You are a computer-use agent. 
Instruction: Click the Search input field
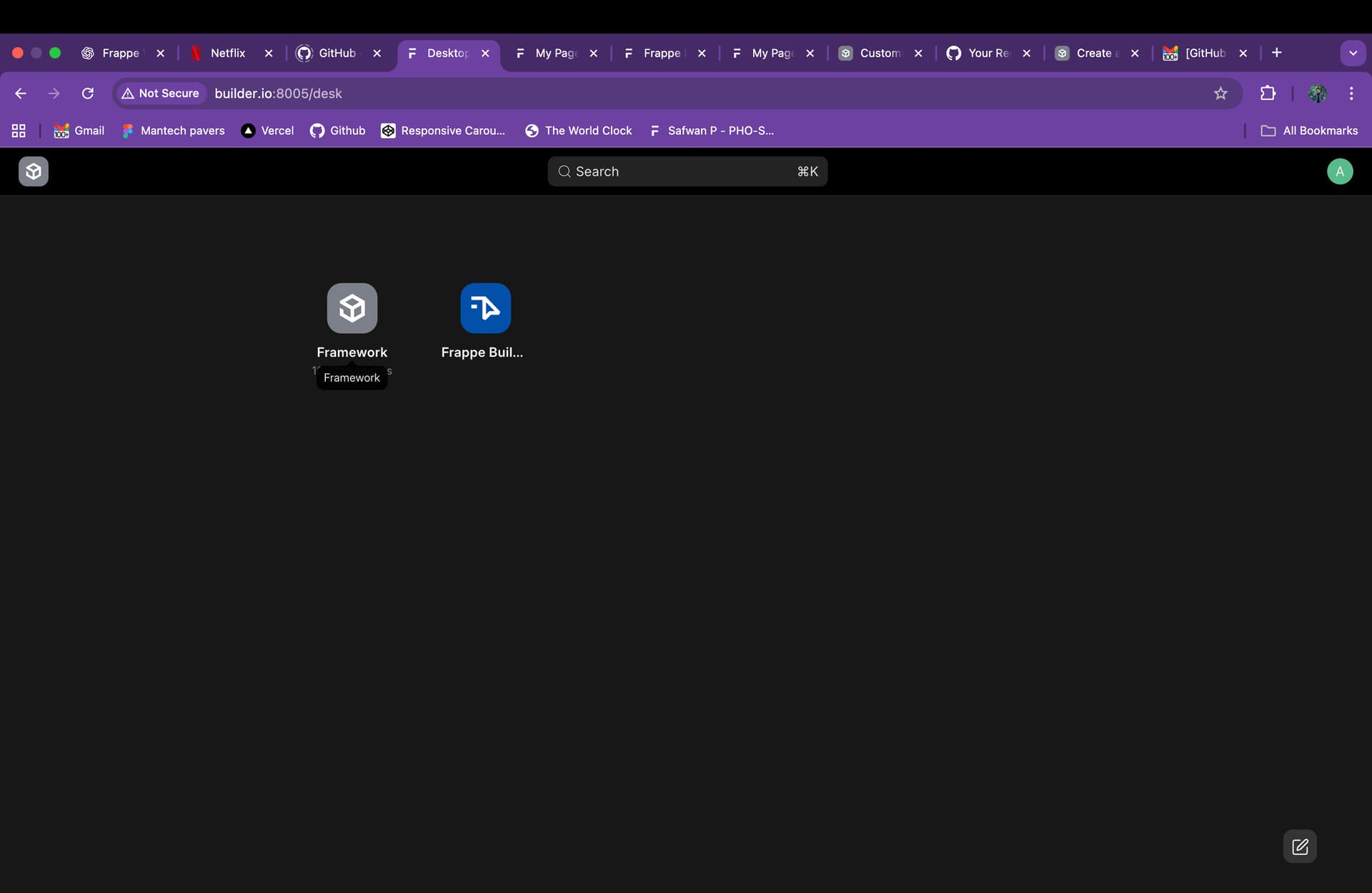(x=687, y=172)
